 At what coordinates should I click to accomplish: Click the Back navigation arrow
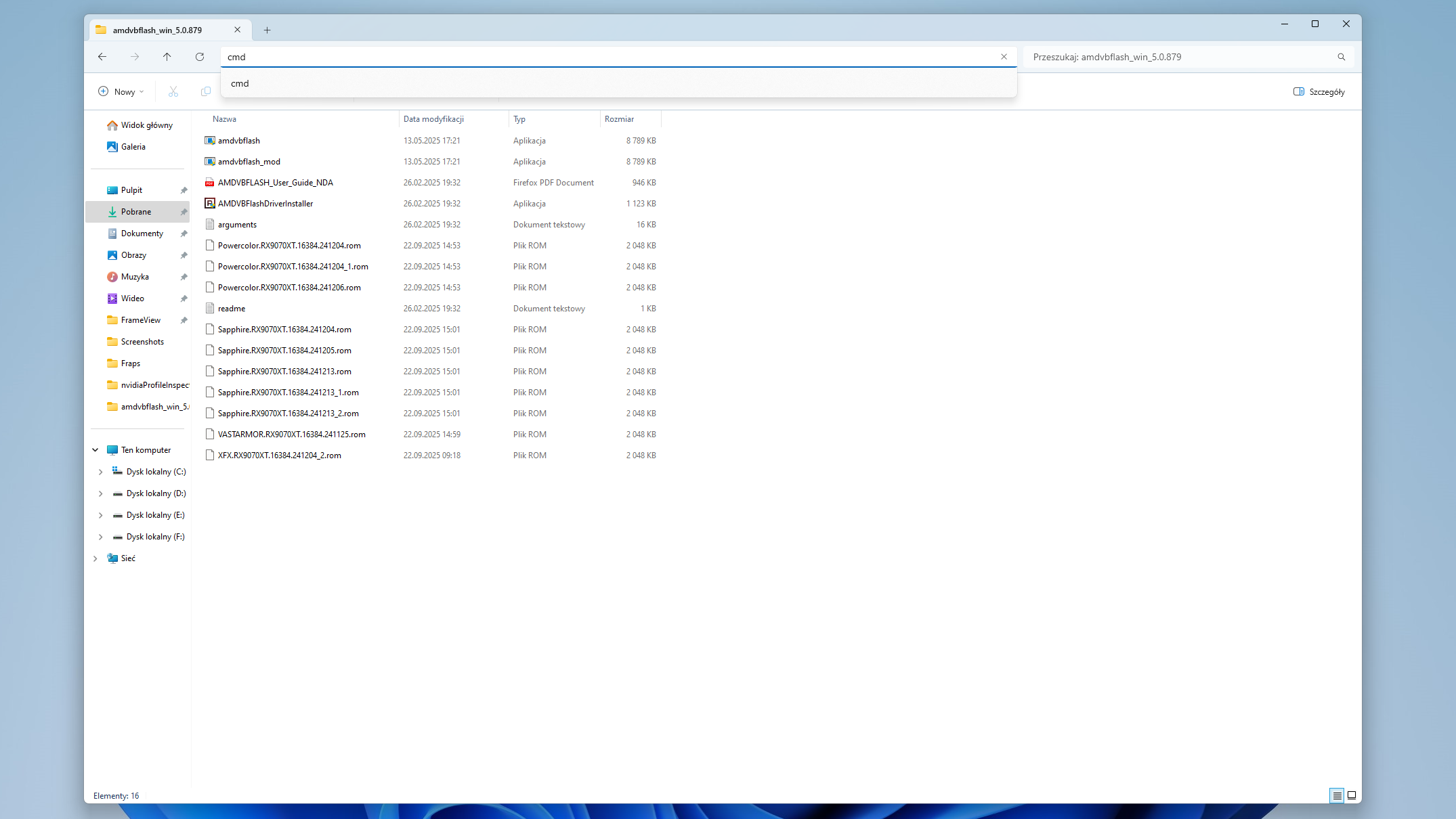point(102,57)
